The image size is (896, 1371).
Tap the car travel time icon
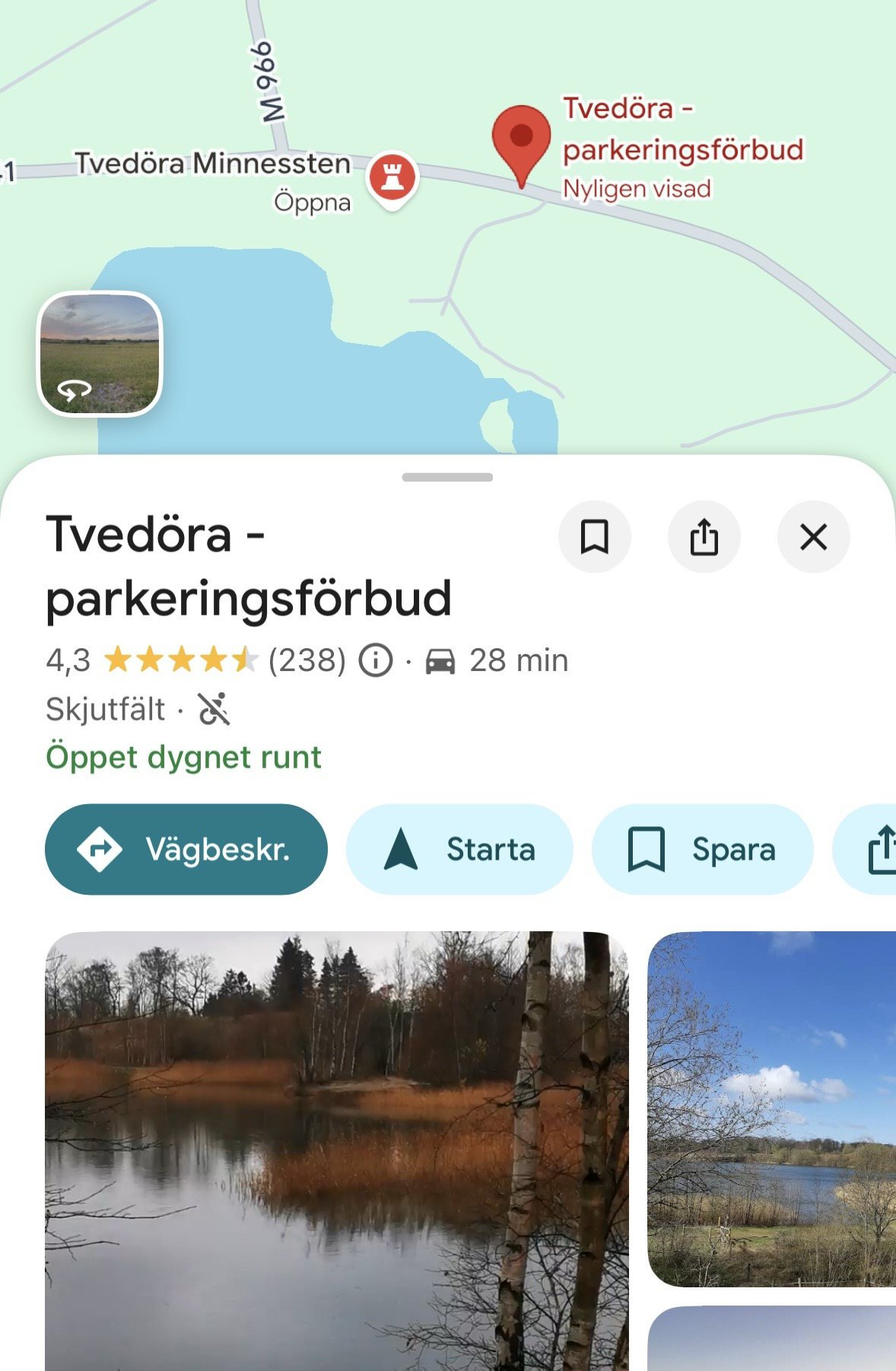[440, 661]
